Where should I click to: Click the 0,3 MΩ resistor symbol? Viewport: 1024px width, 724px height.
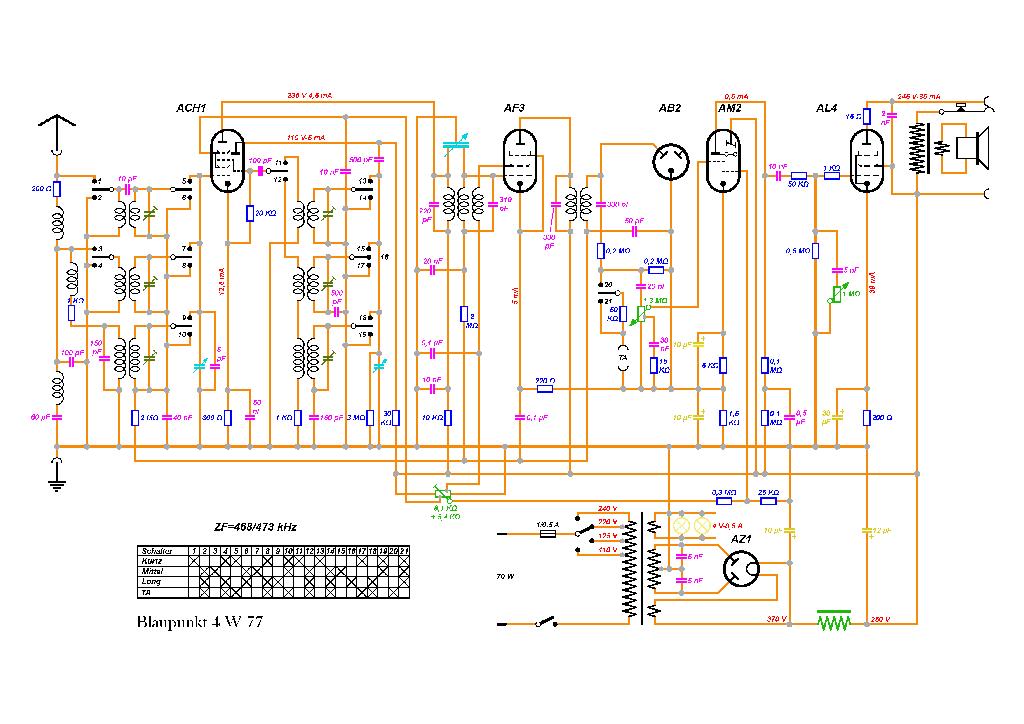coord(724,501)
